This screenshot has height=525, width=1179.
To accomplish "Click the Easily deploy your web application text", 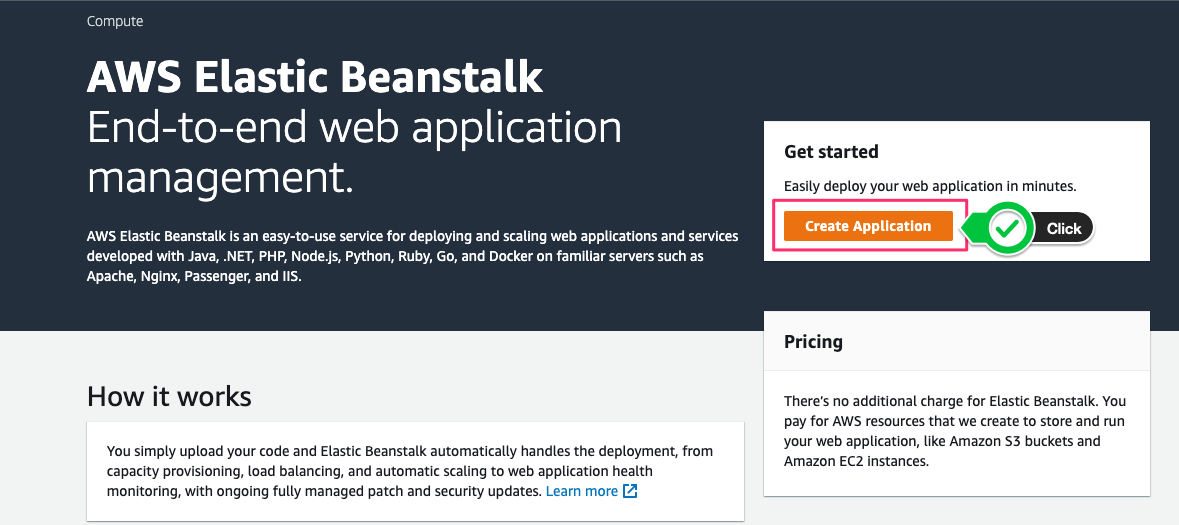I will tap(930, 186).
